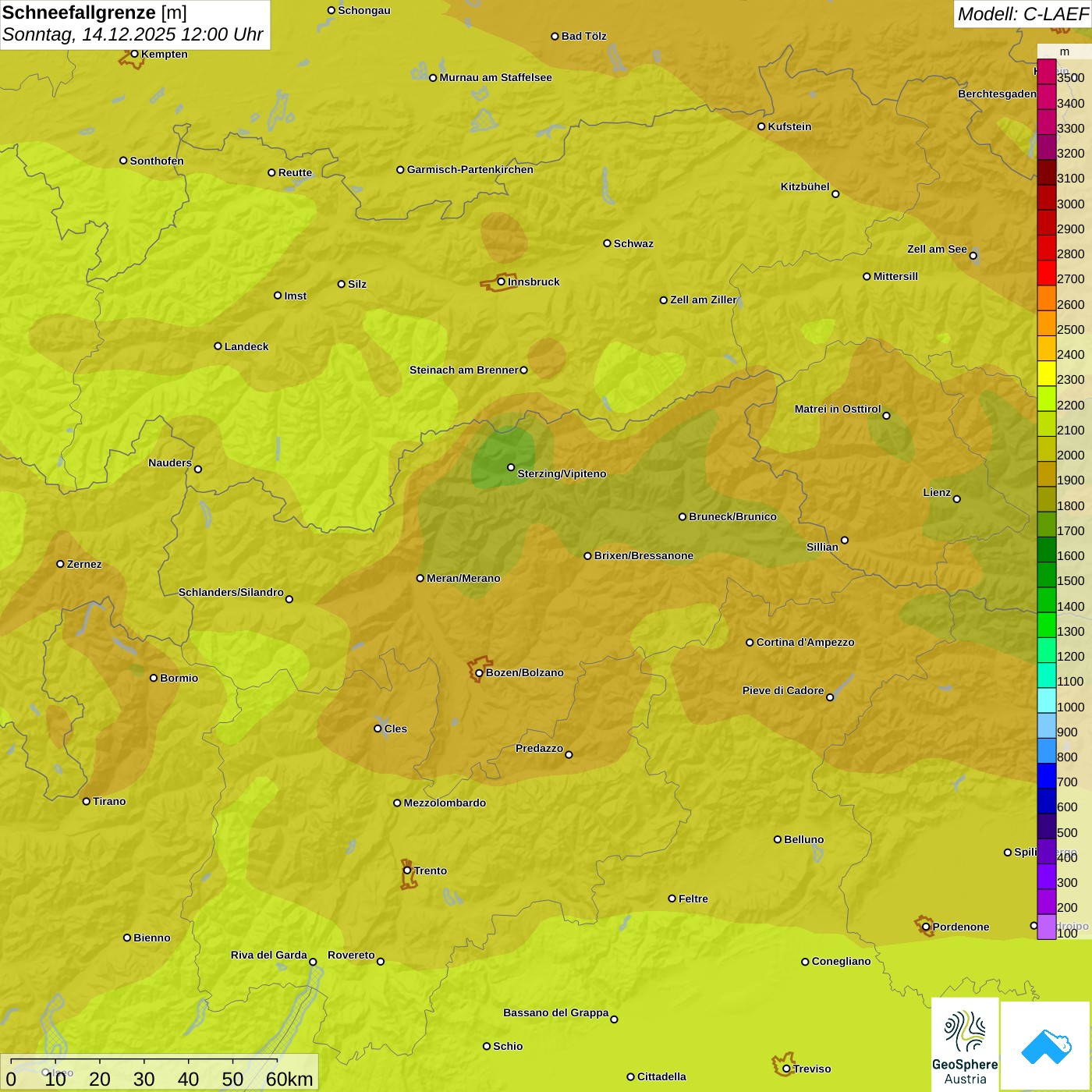
Task: Click the date Sonntag, 14.12.2025 12:00 Uhr
Action: pos(133,34)
